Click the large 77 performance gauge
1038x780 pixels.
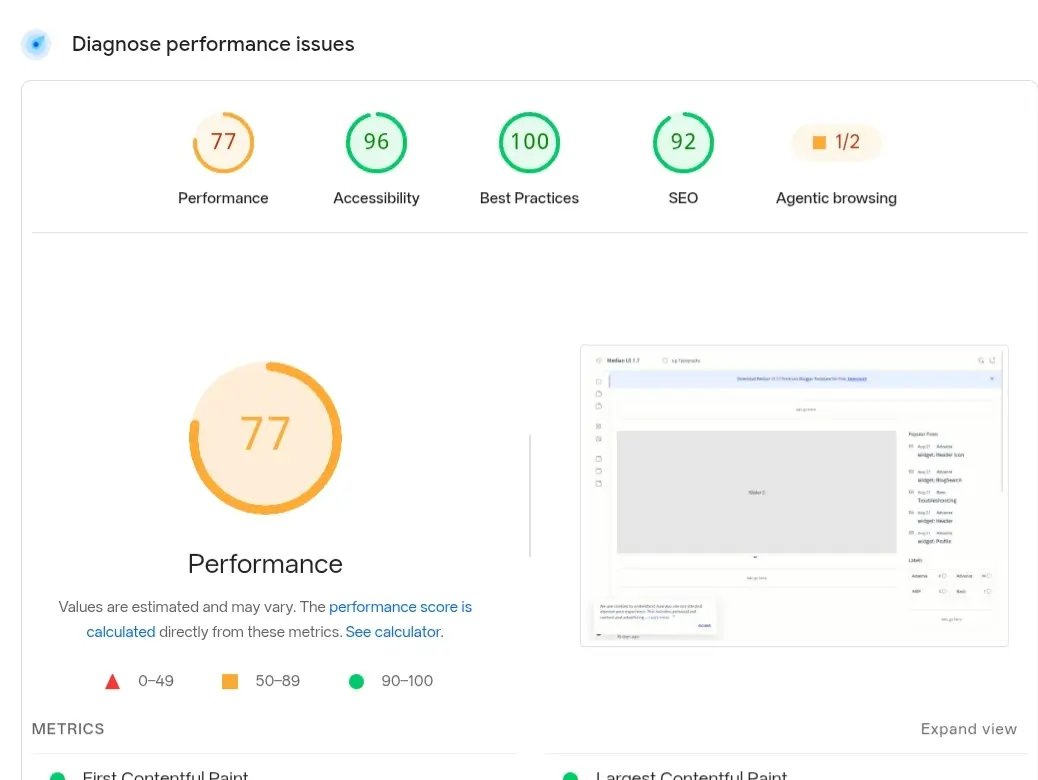[265, 438]
